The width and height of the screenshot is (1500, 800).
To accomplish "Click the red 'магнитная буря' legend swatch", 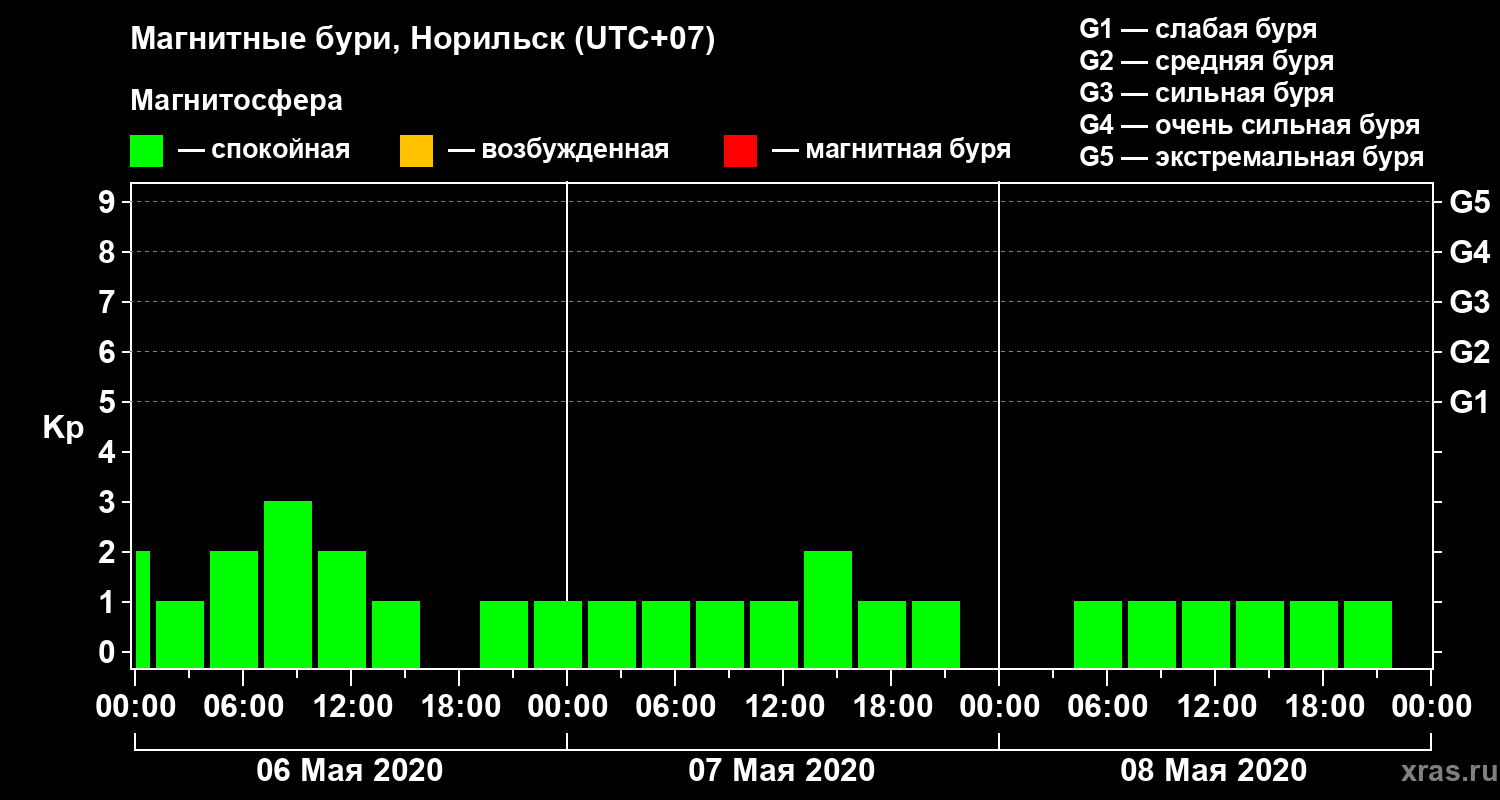I will point(740,151).
